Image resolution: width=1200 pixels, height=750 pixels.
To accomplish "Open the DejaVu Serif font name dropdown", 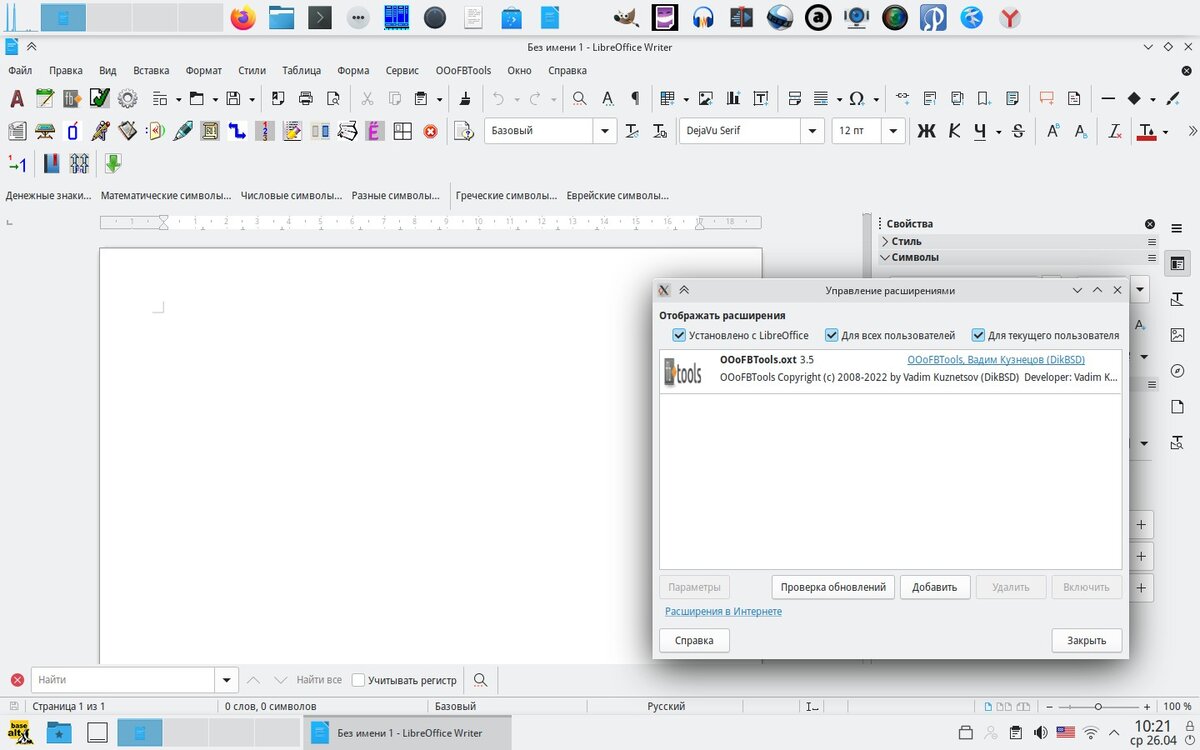I will click(812, 131).
